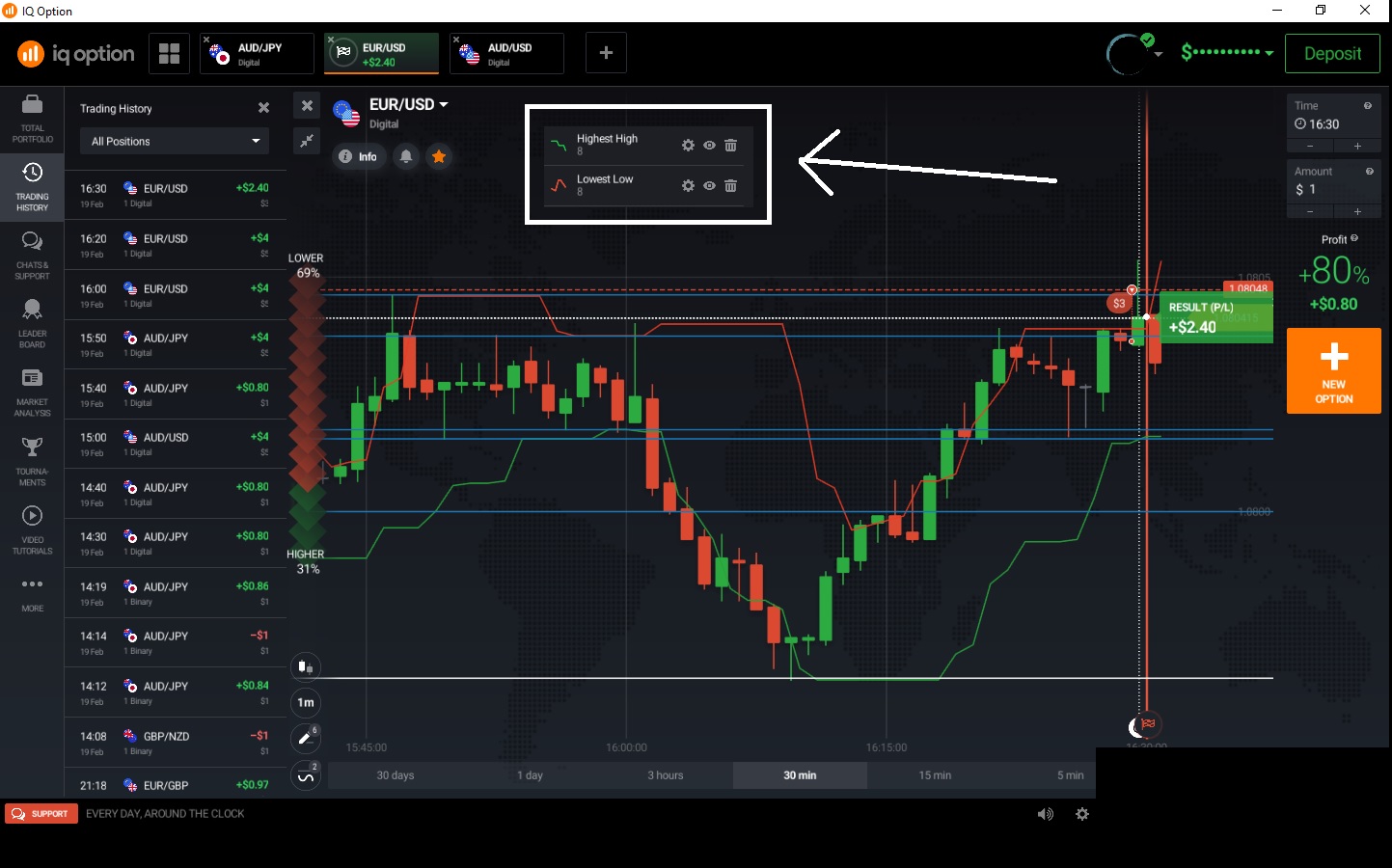This screenshot has height=868, width=1392.
Task: Open the EUR/USD asset selector dropdown
Action: point(408,104)
